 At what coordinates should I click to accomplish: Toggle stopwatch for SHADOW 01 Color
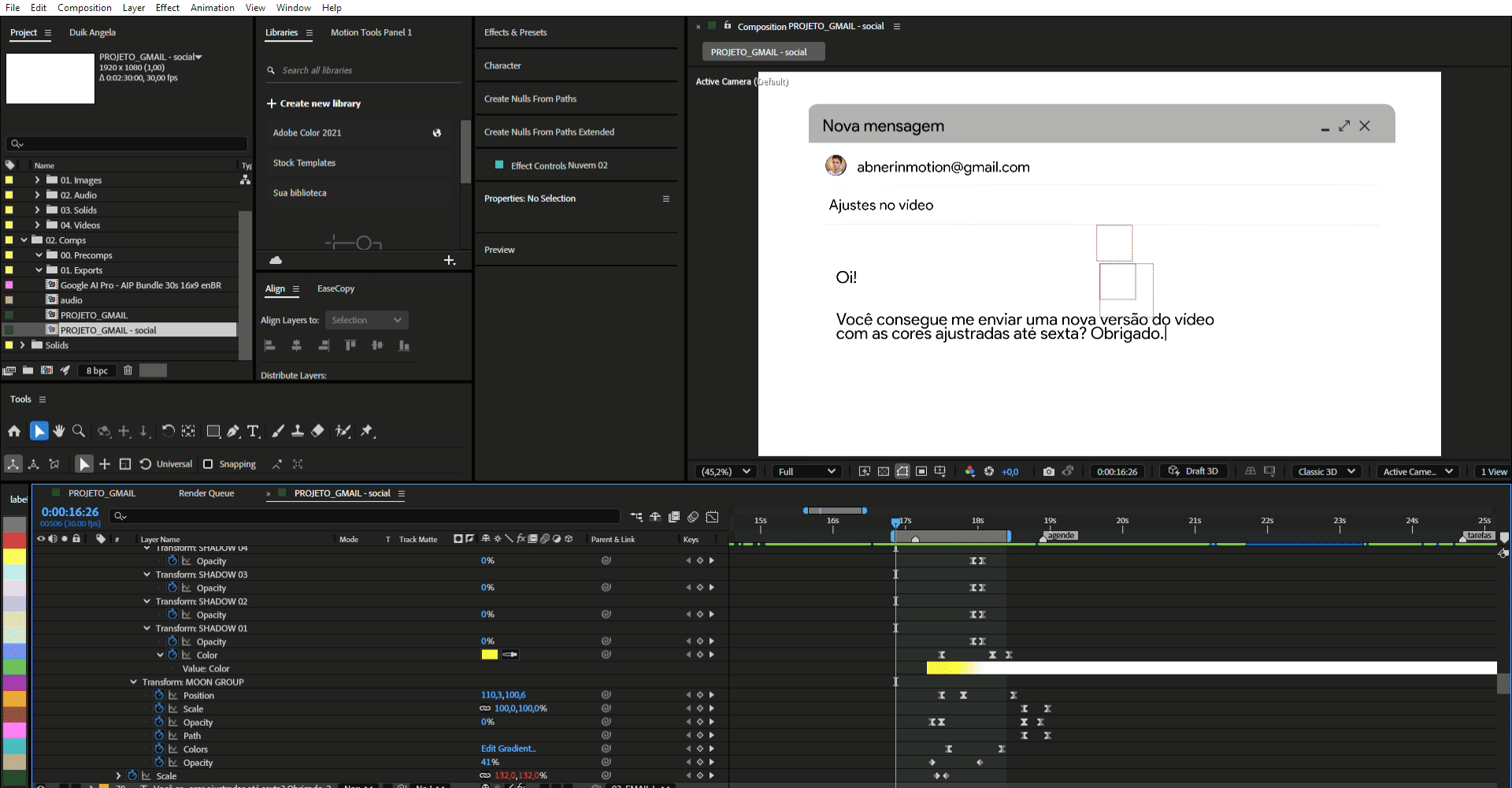click(x=172, y=655)
